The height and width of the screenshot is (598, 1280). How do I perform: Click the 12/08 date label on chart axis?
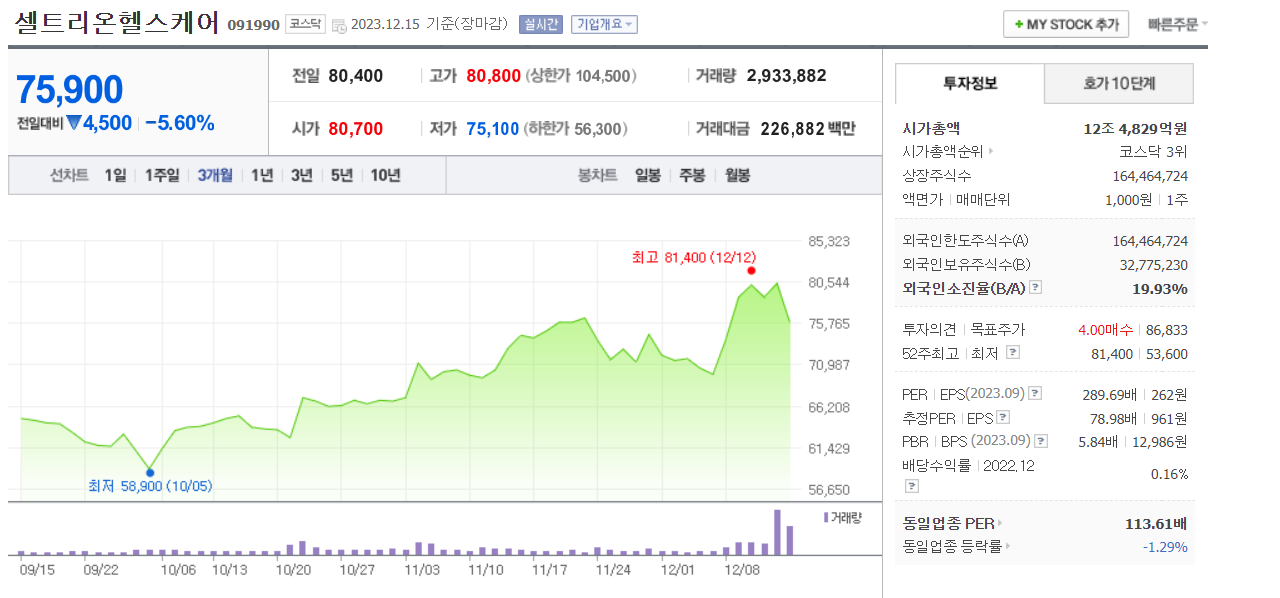(742, 569)
